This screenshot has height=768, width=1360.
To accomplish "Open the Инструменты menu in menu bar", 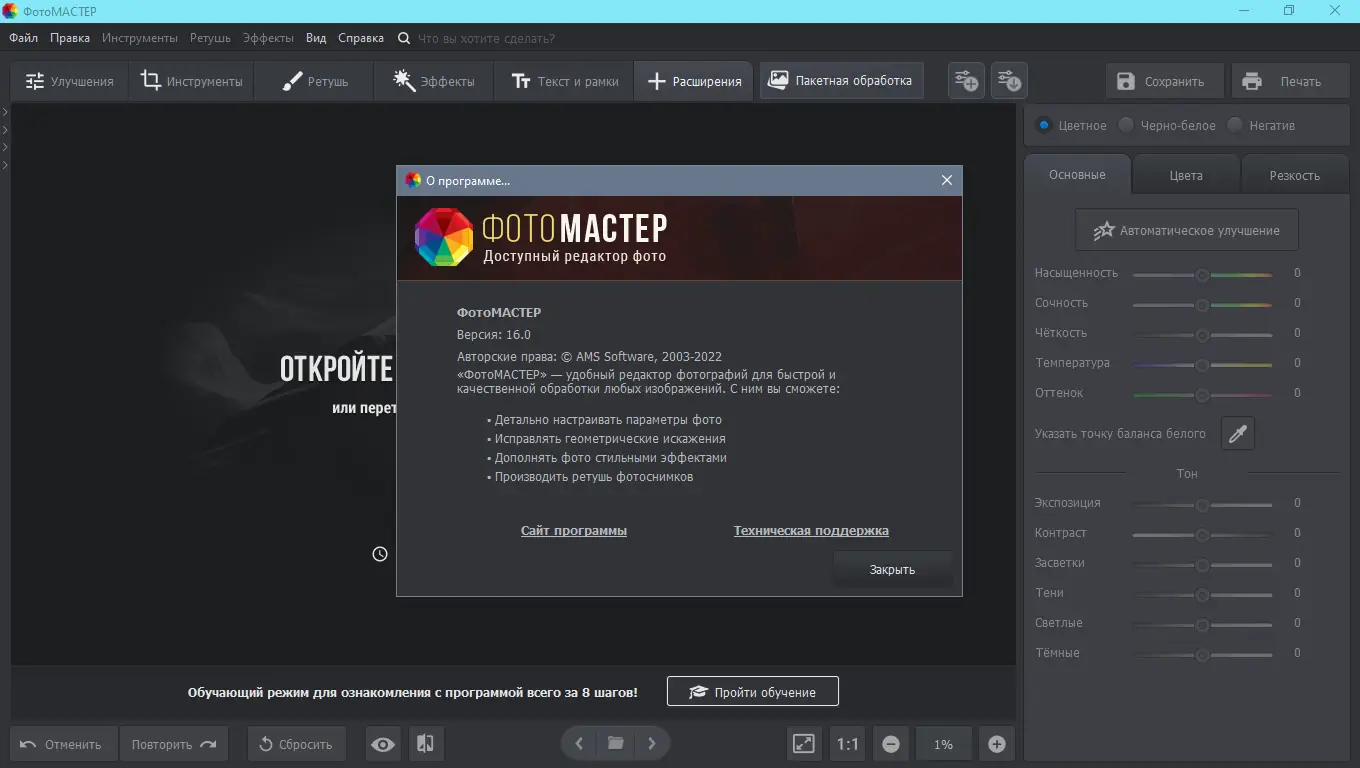I will (x=140, y=38).
